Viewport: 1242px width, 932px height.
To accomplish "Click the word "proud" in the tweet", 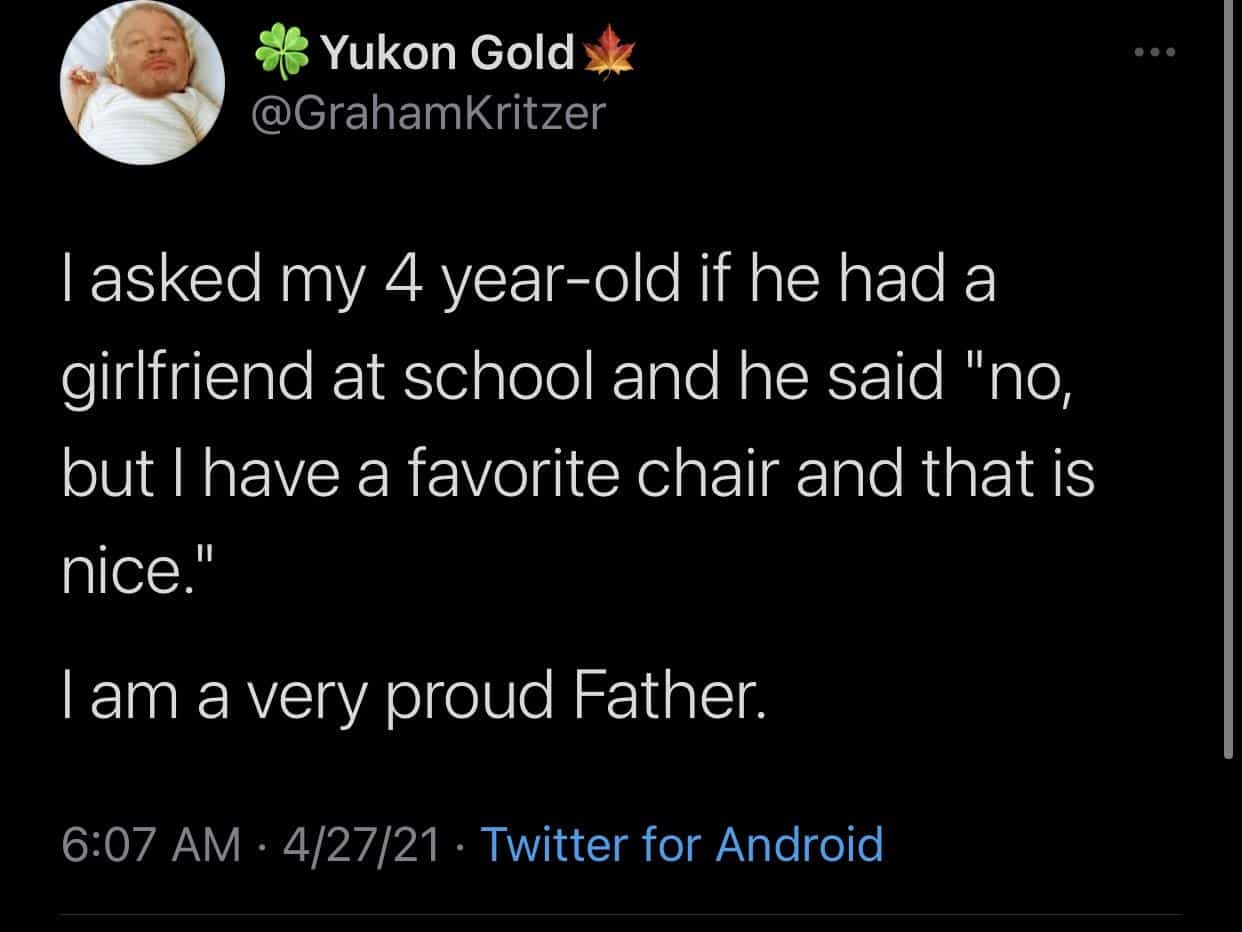I will coord(467,699).
